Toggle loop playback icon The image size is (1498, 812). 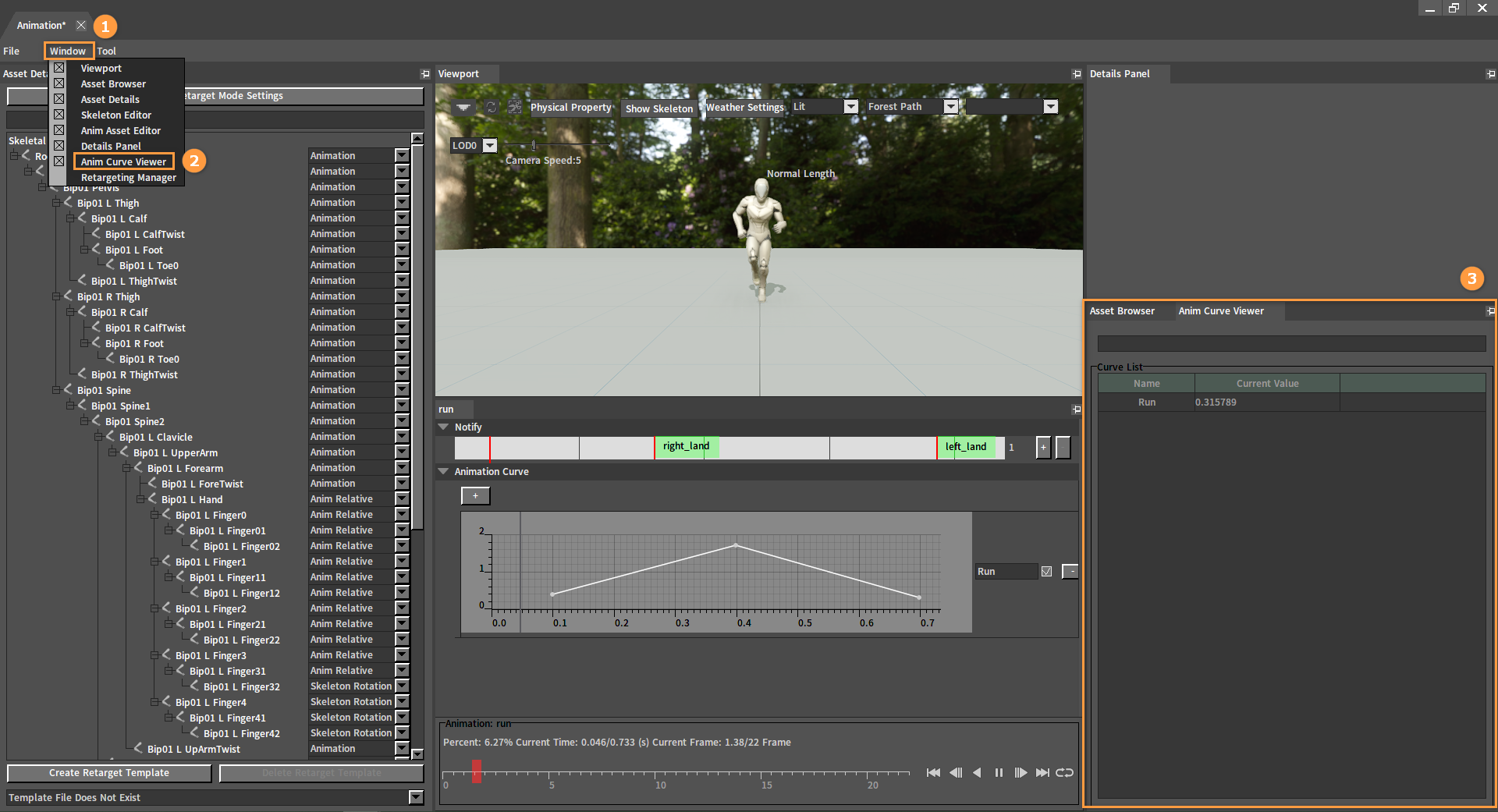(x=1064, y=772)
